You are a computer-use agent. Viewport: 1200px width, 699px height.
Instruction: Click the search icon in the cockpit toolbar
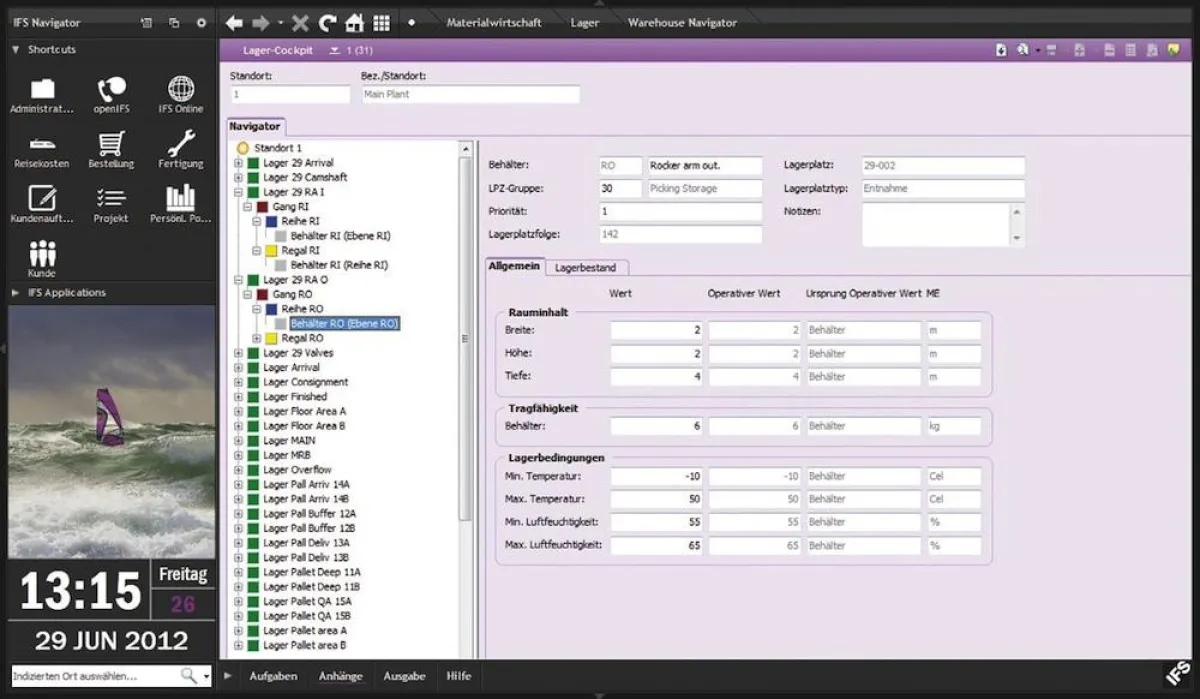coord(1021,48)
